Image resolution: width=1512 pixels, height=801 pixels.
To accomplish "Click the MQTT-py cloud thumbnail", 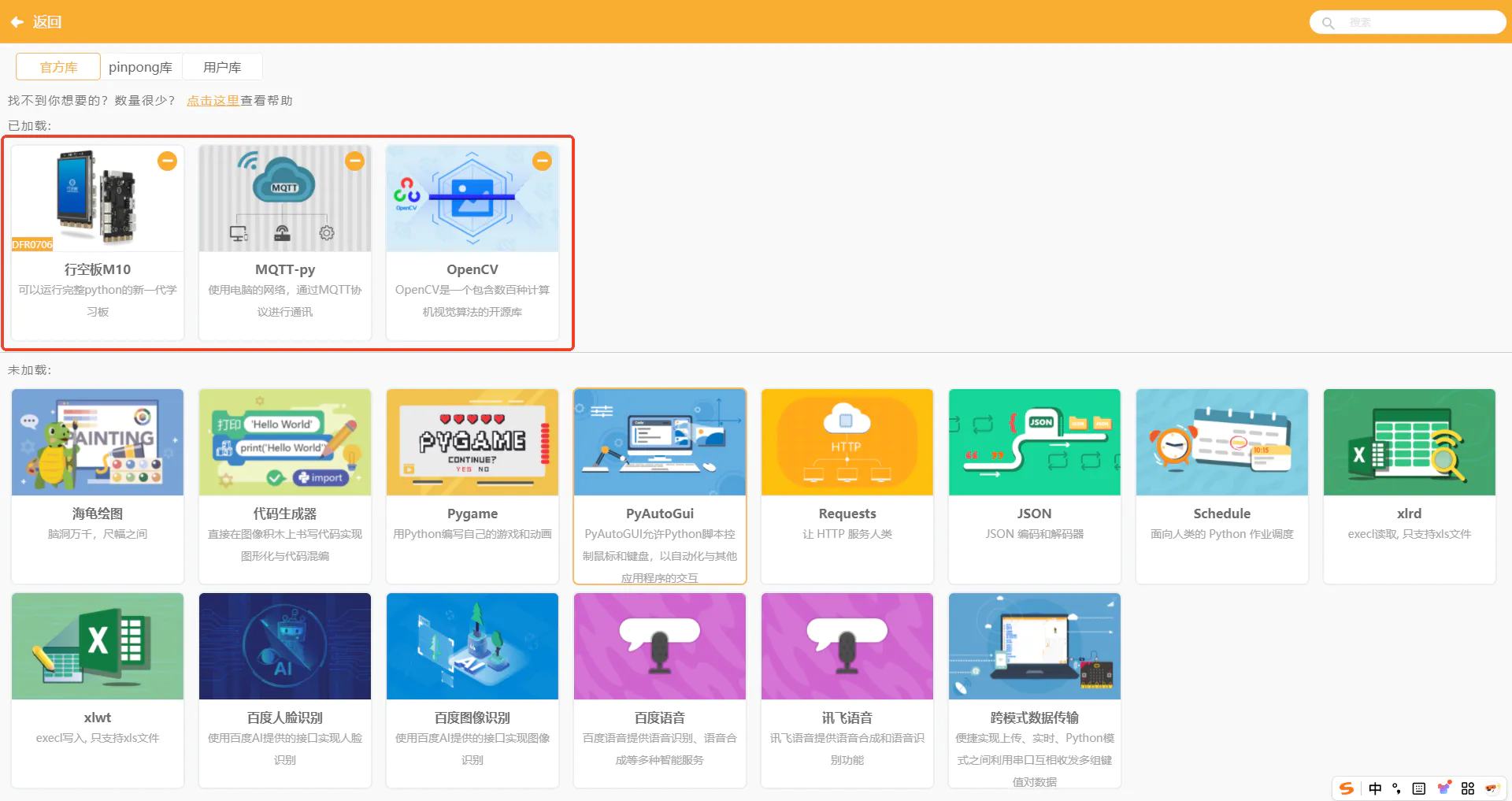I will pyautogui.click(x=285, y=198).
